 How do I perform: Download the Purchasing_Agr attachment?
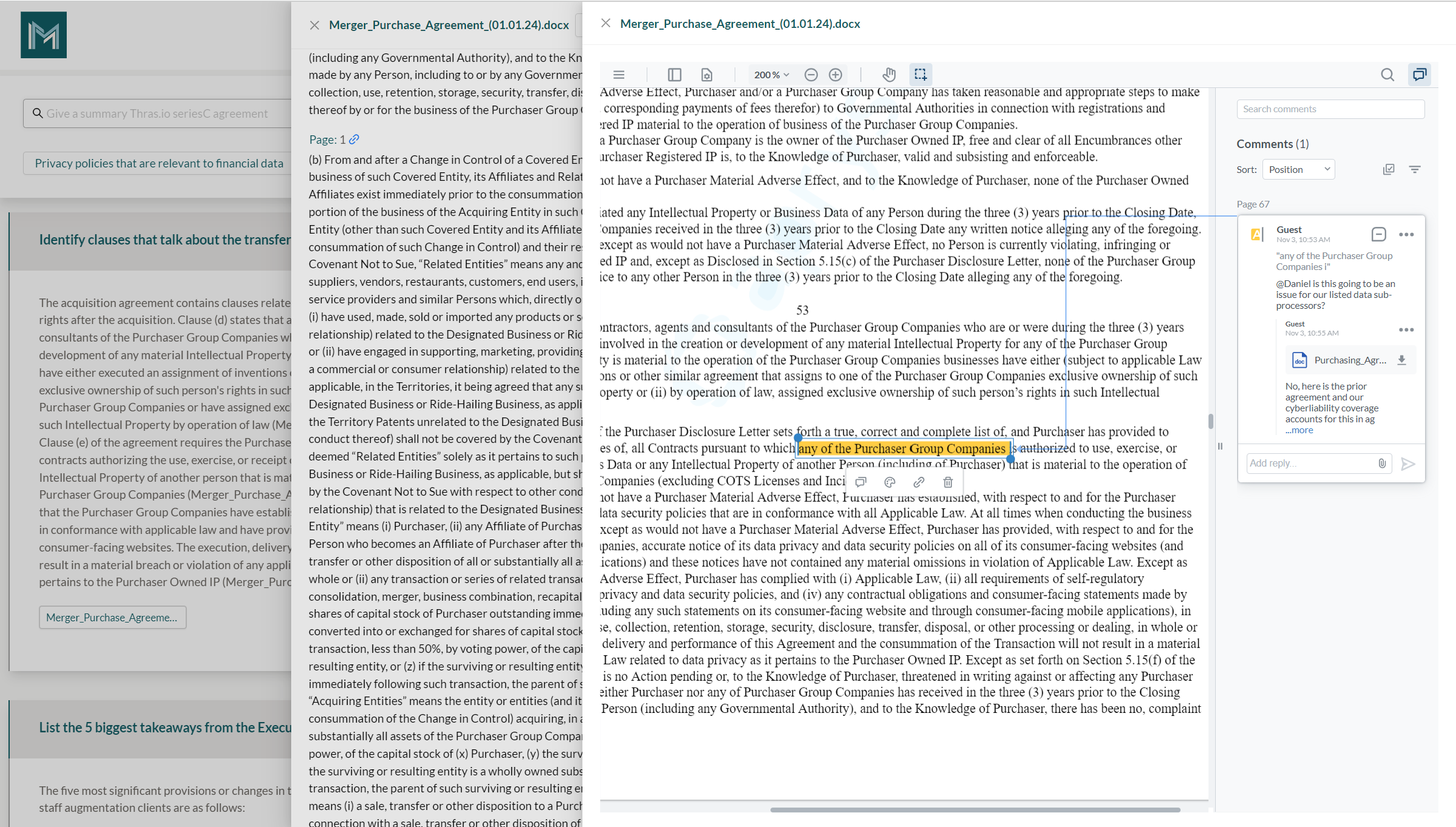1401,360
